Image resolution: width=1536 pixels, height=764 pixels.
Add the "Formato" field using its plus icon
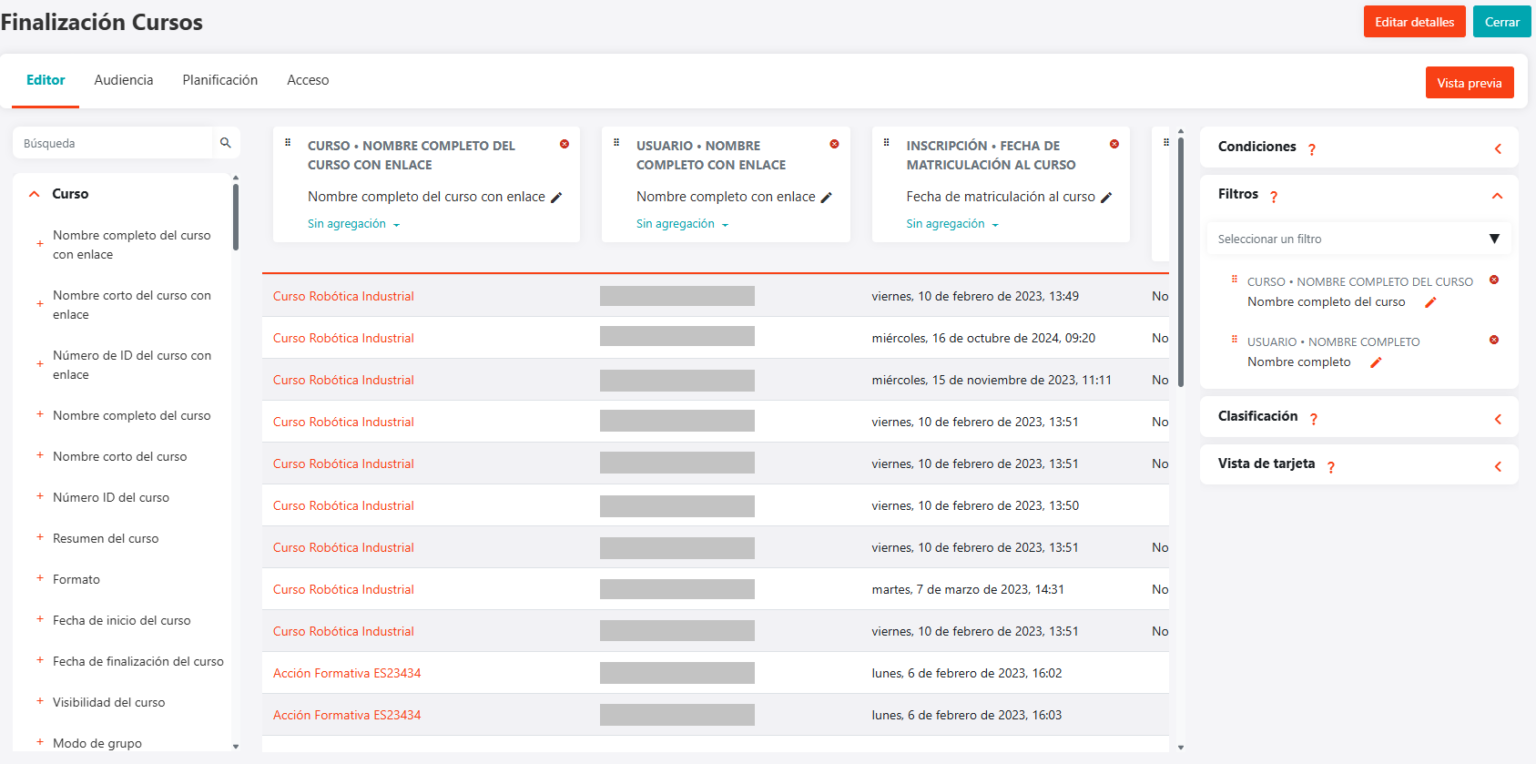pyautogui.click(x=40, y=579)
